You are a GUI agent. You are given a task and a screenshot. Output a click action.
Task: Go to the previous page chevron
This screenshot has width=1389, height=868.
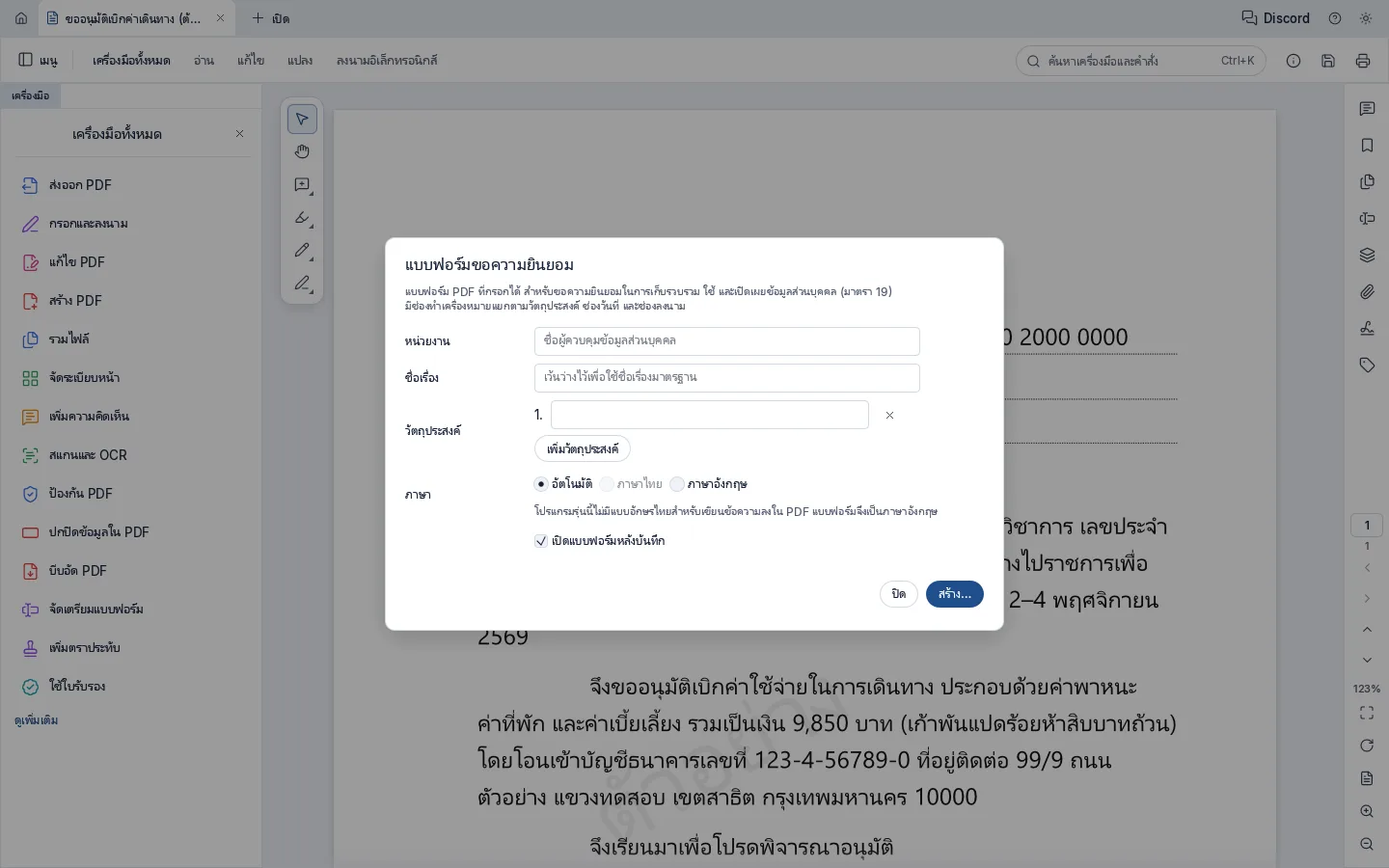point(1367,568)
